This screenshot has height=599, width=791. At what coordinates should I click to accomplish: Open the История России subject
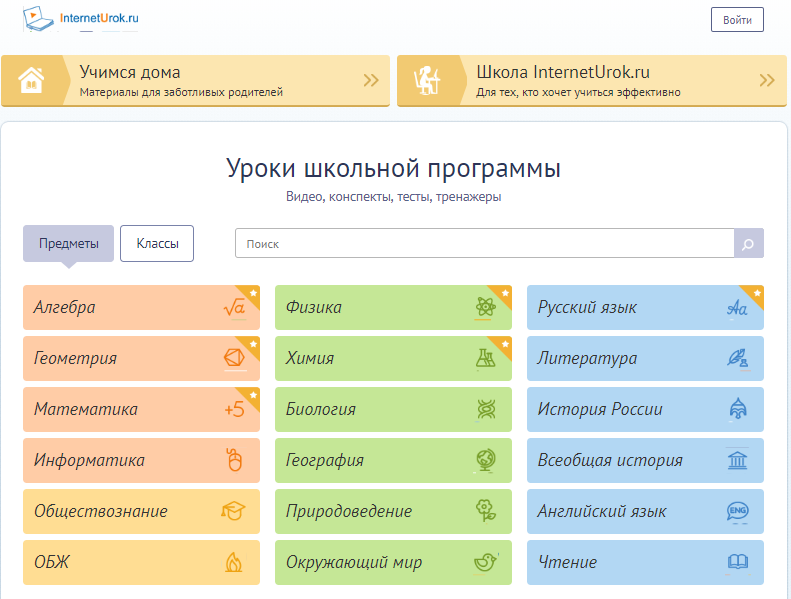[x=645, y=409]
